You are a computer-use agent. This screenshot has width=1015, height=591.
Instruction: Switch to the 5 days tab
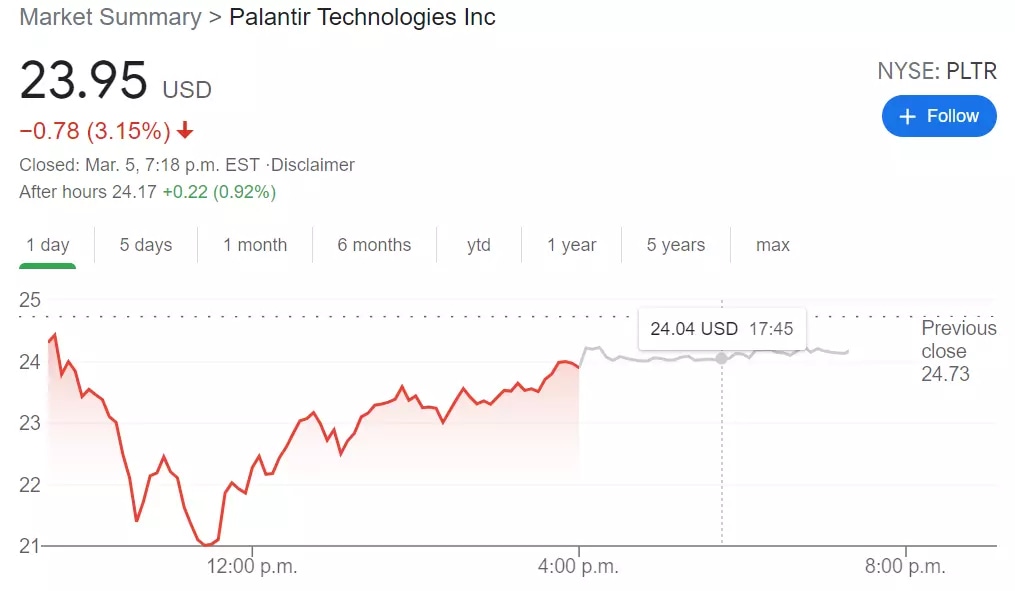[146, 245]
